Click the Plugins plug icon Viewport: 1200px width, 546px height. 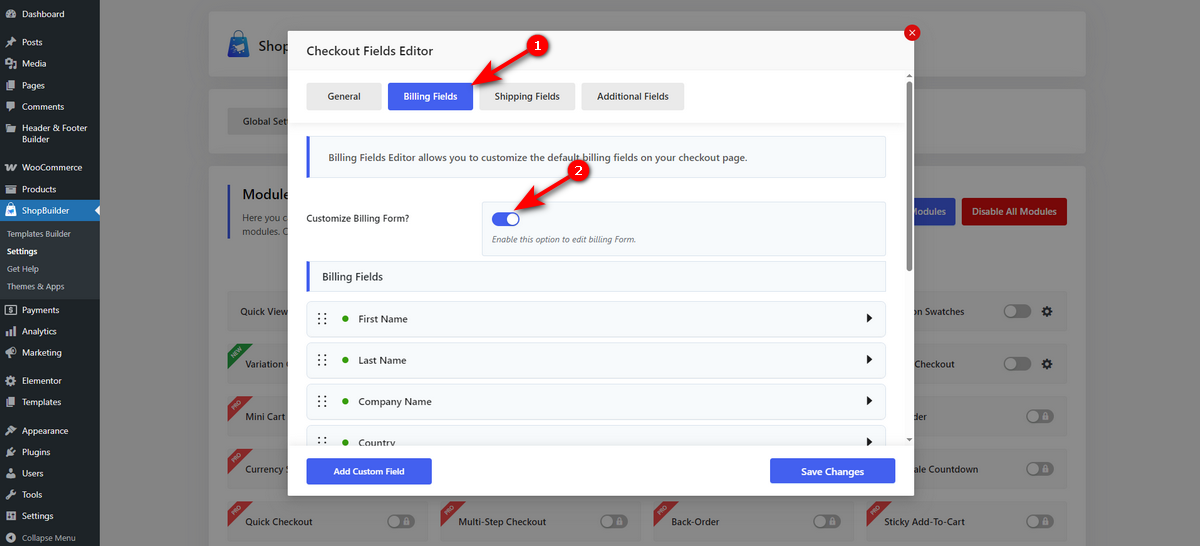tap(10, 452)
